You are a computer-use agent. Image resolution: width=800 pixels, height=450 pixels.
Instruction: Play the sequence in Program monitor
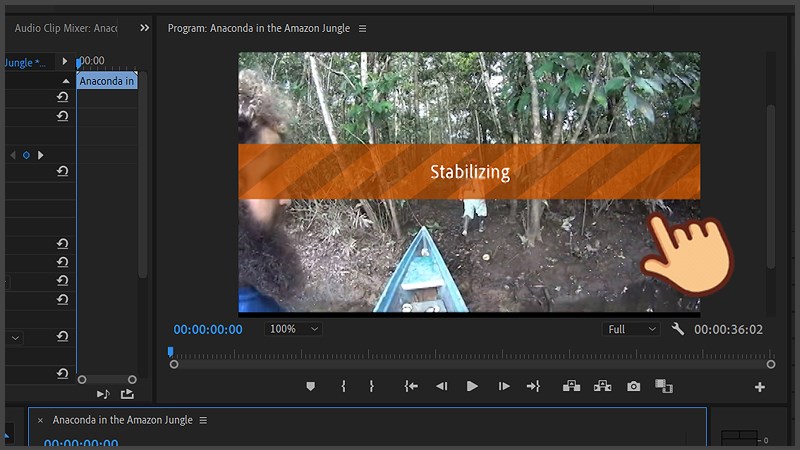(472, 386)
